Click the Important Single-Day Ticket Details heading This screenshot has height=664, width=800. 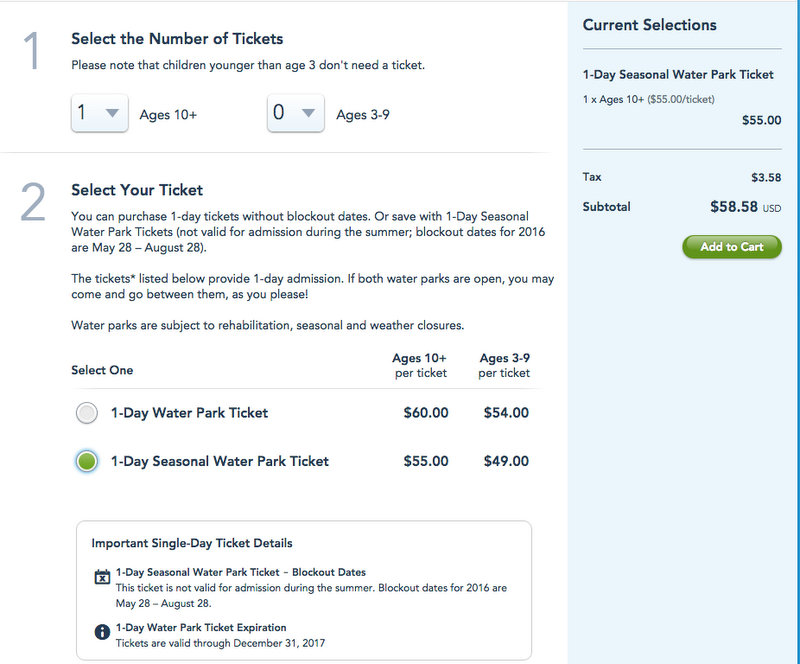coord(192,543)
